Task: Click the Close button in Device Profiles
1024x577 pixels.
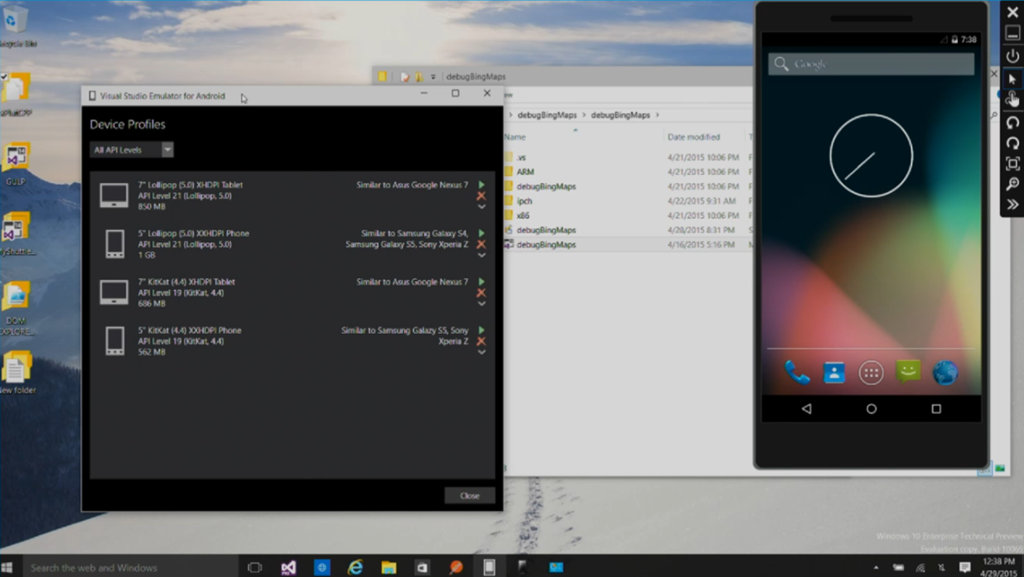Action: coord(470,495)
